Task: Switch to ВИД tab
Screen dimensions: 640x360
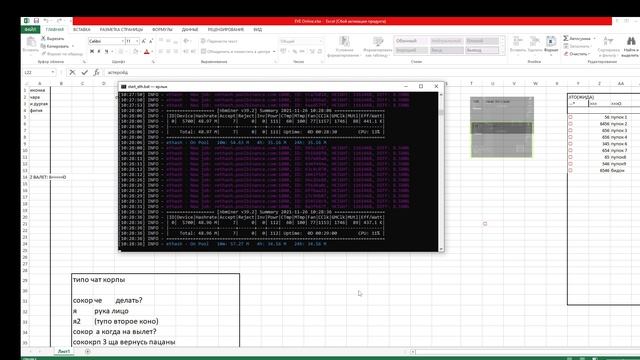Action: click(258, 29)
